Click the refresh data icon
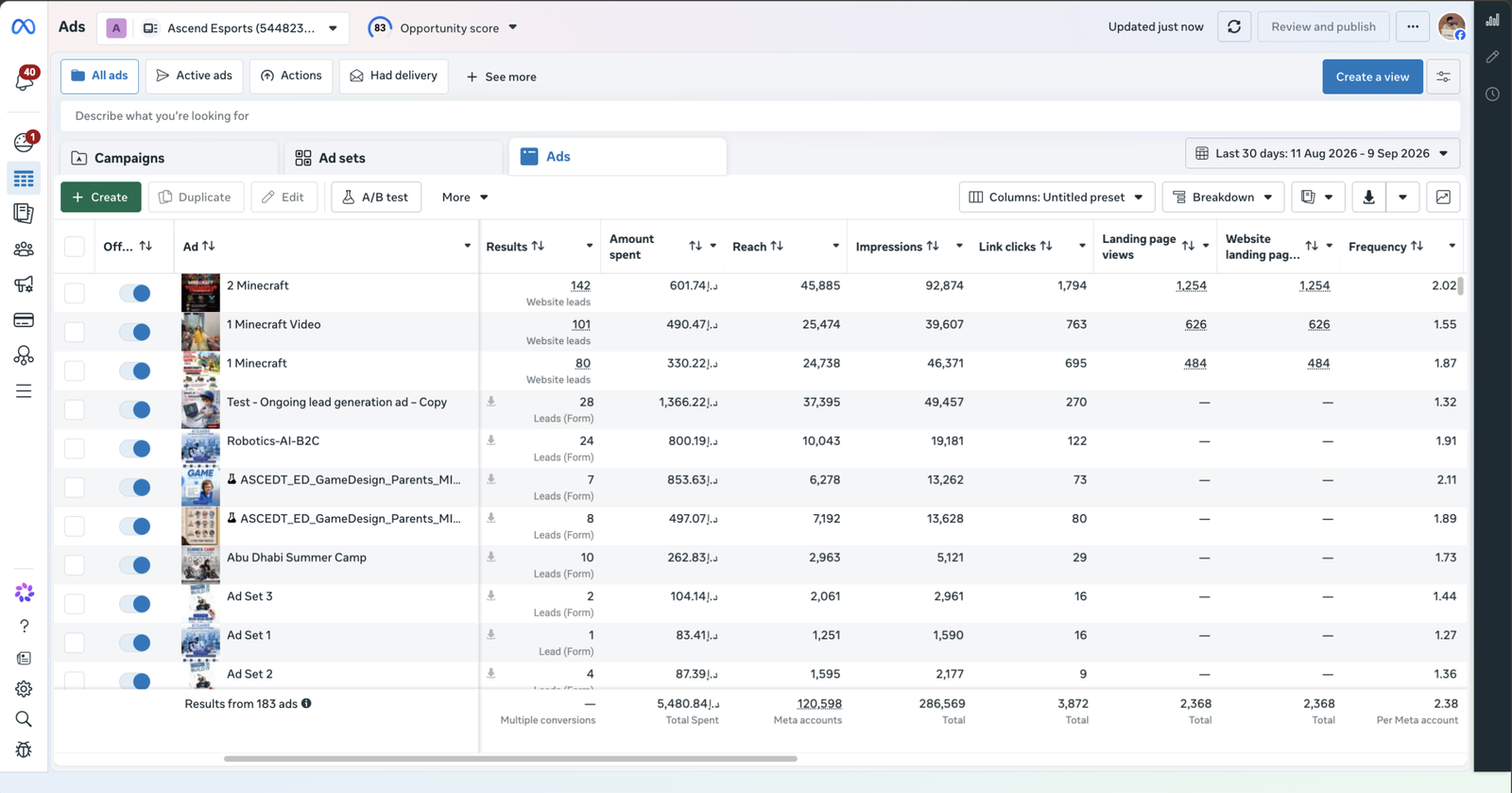1512x793 pixels. coord(1234,26)
